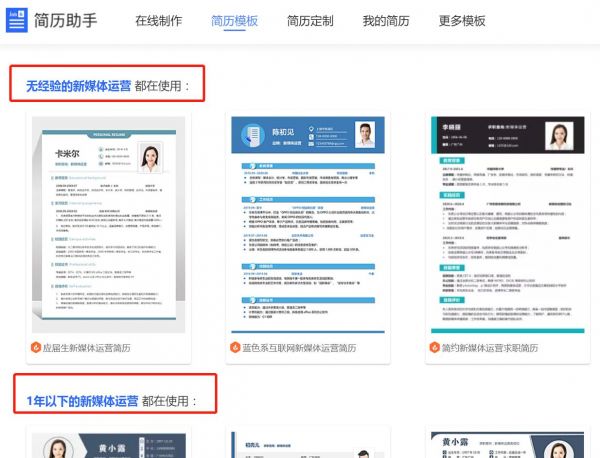Screen dimensions: 600x458
Task: Open the bottom-middle 初亮儿 resume thumbnail
Action: click(x=307, y=444)
